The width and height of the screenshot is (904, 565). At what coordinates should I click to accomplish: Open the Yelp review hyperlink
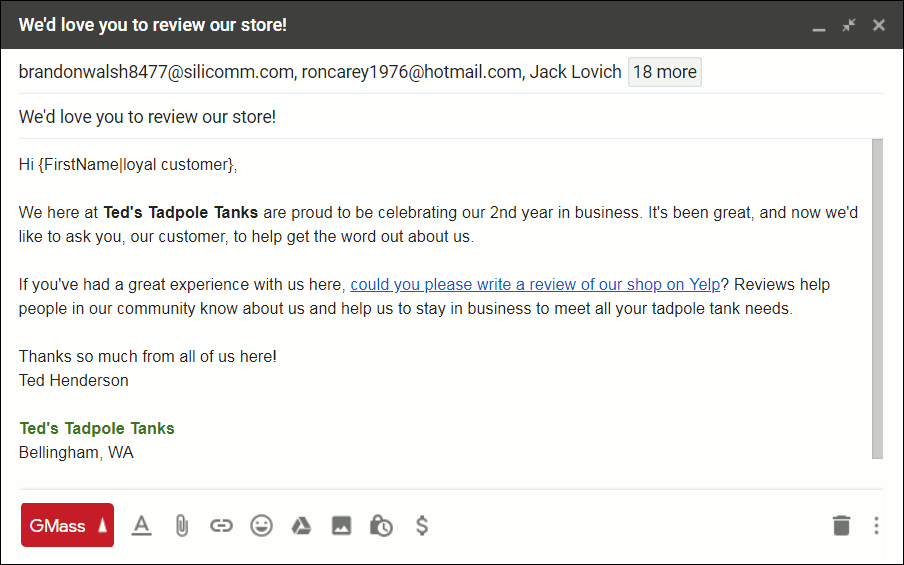point(535,285)
